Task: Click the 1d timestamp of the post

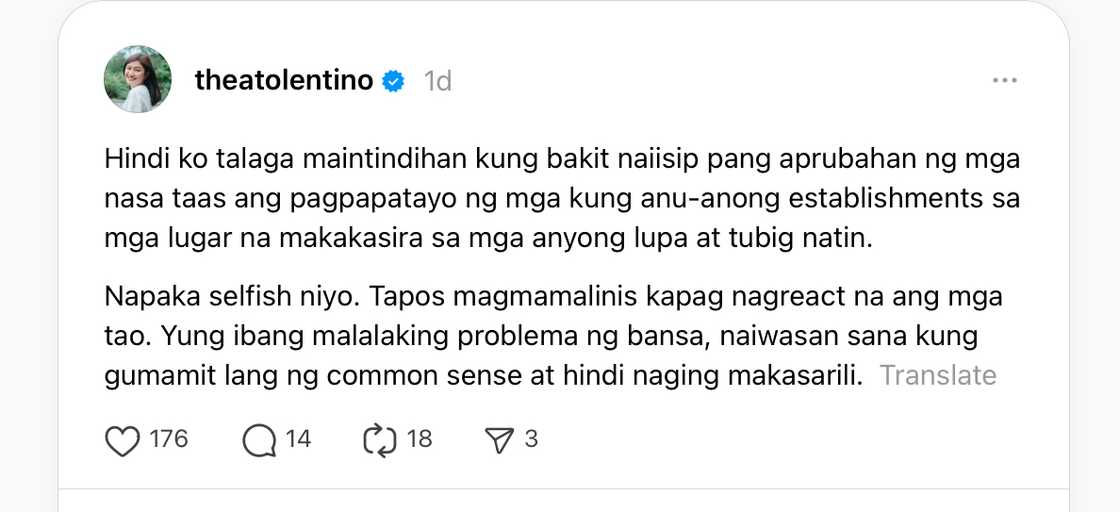Action: 437,81
